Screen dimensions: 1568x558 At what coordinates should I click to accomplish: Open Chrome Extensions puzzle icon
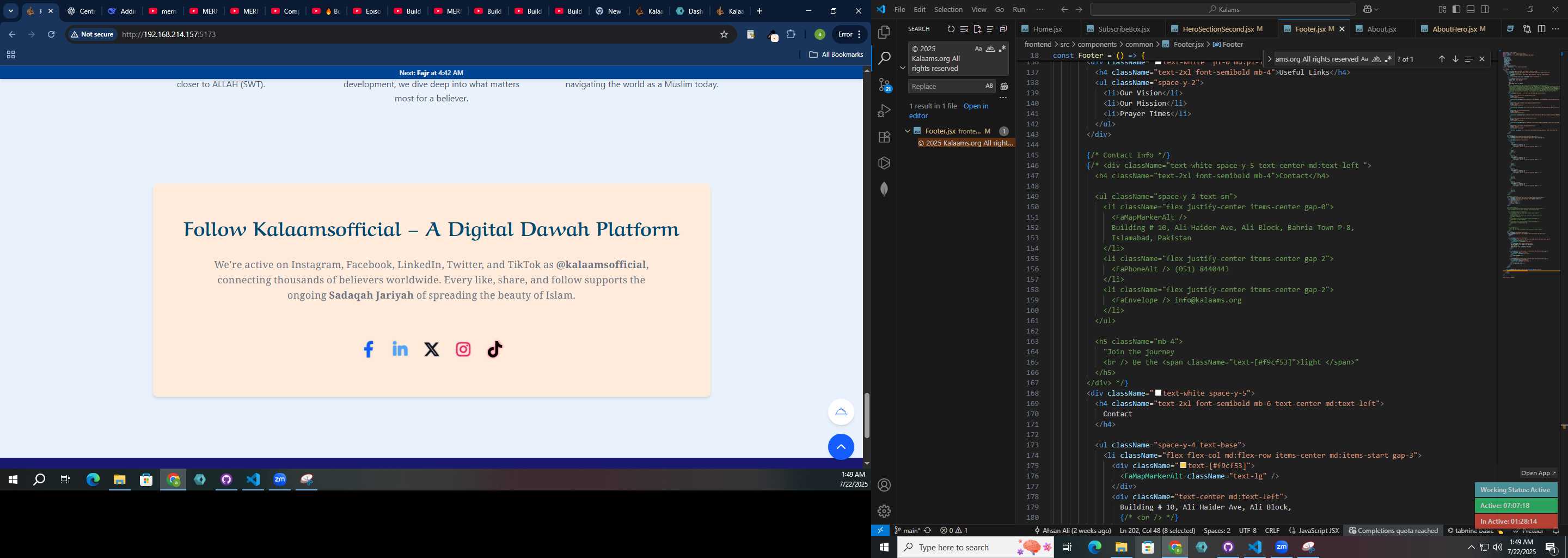point(791,34)
